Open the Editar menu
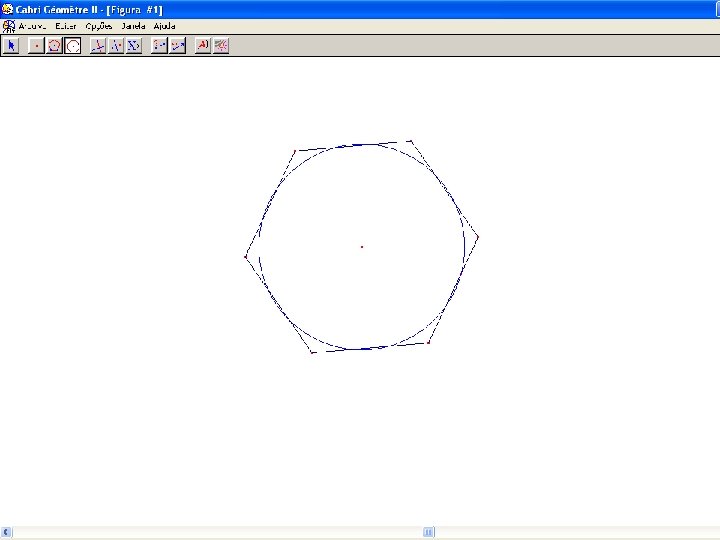720x540 pixels. pyautogui.click(x=66, y=26)
